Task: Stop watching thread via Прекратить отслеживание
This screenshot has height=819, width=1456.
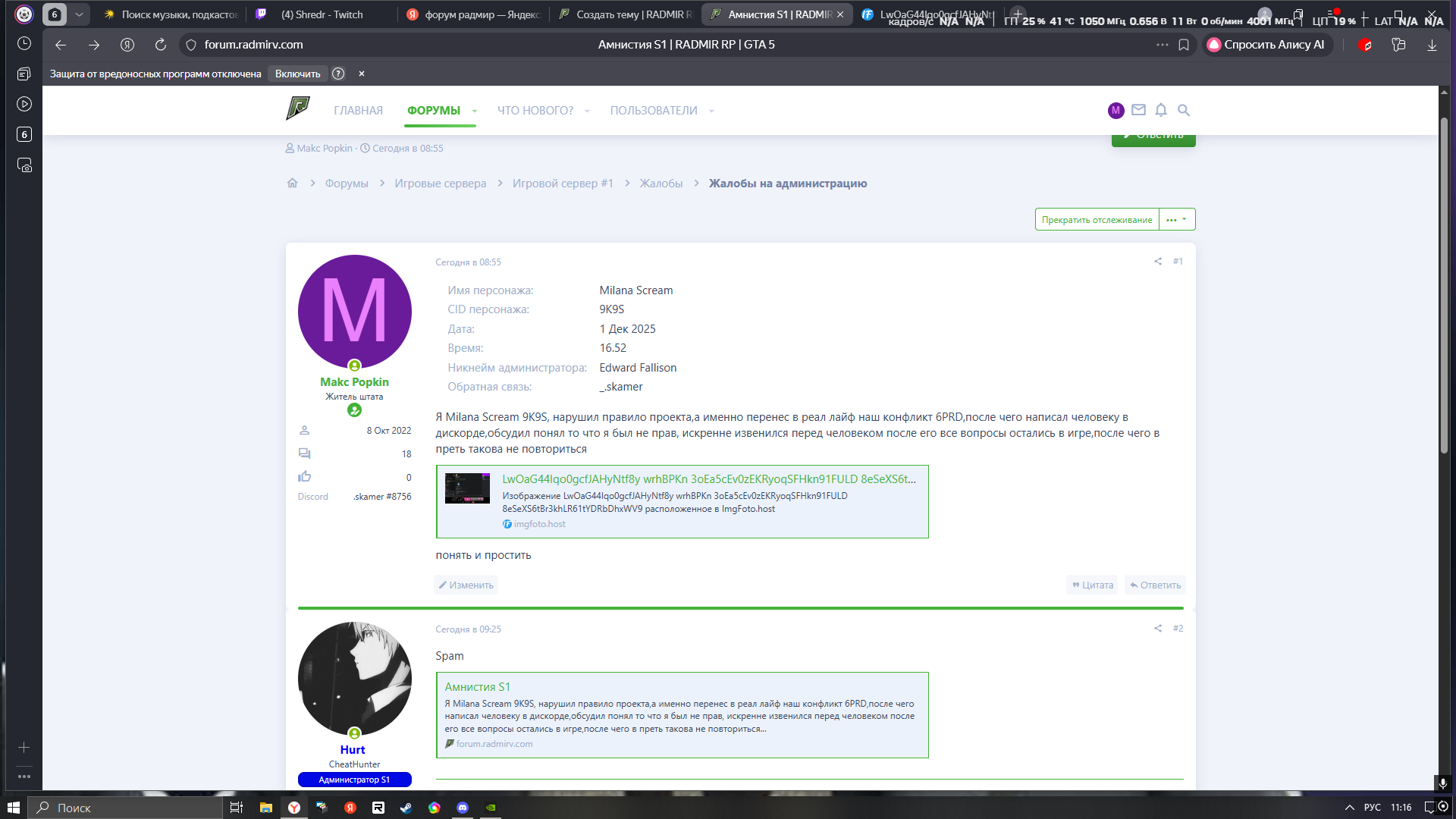Action: (1097, 220)
